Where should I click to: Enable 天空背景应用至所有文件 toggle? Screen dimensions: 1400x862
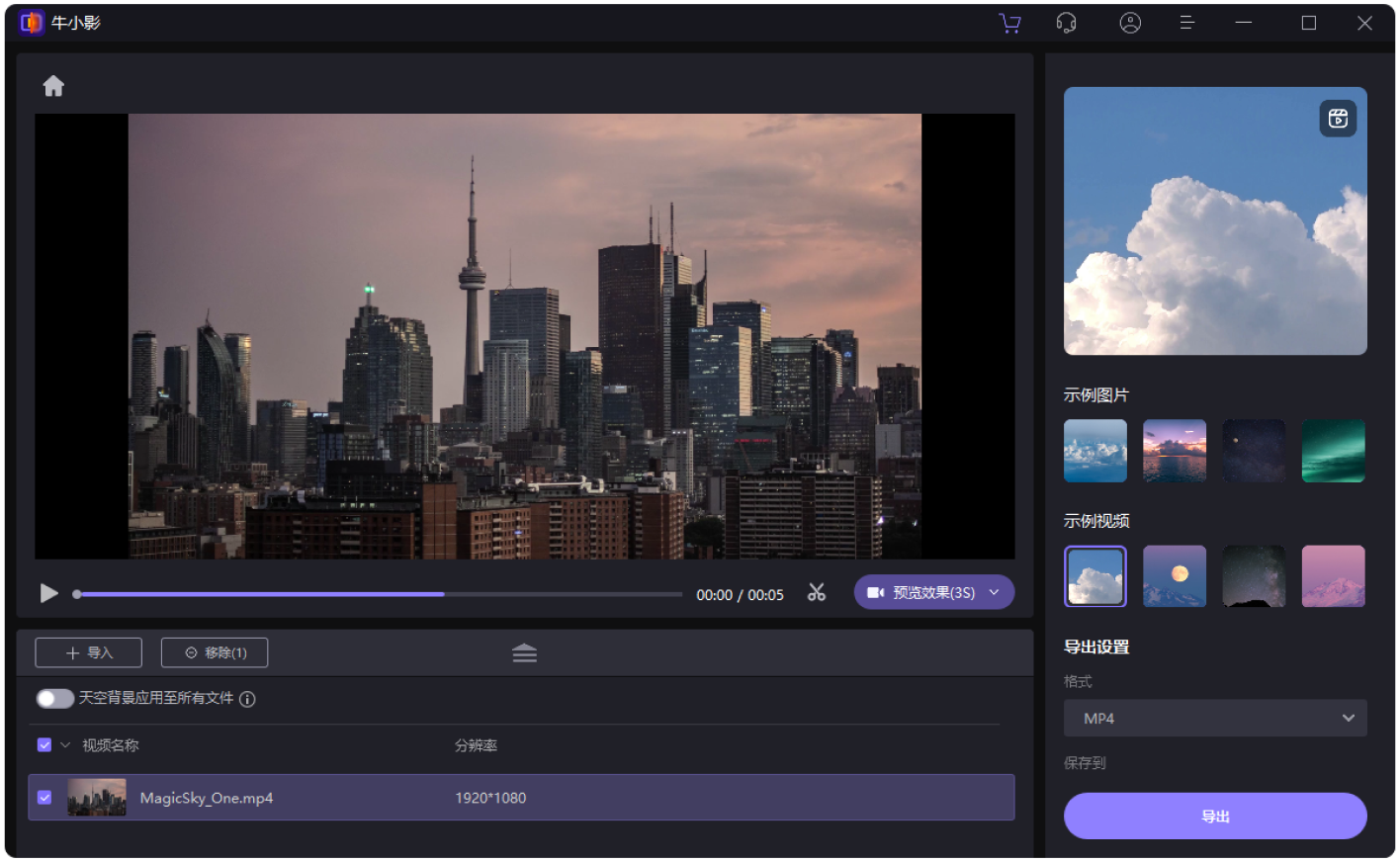point(55,699)
